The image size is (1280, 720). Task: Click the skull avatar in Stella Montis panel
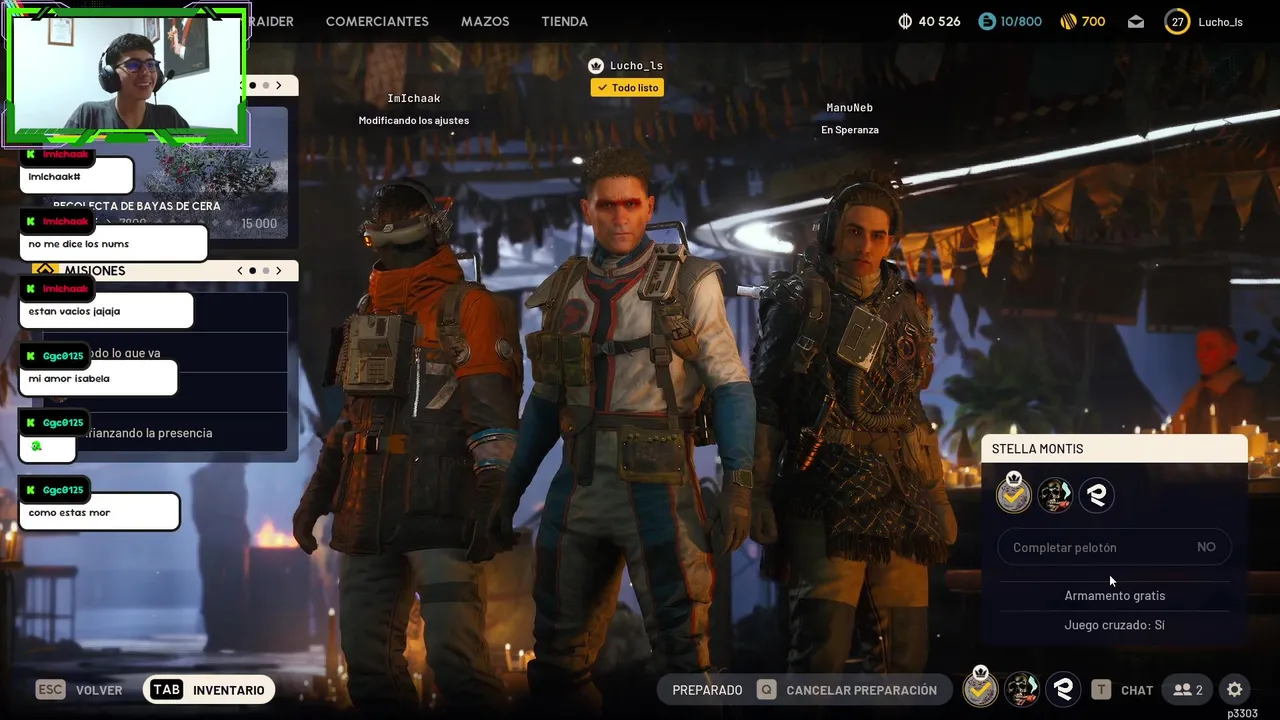coord(1055,495)
